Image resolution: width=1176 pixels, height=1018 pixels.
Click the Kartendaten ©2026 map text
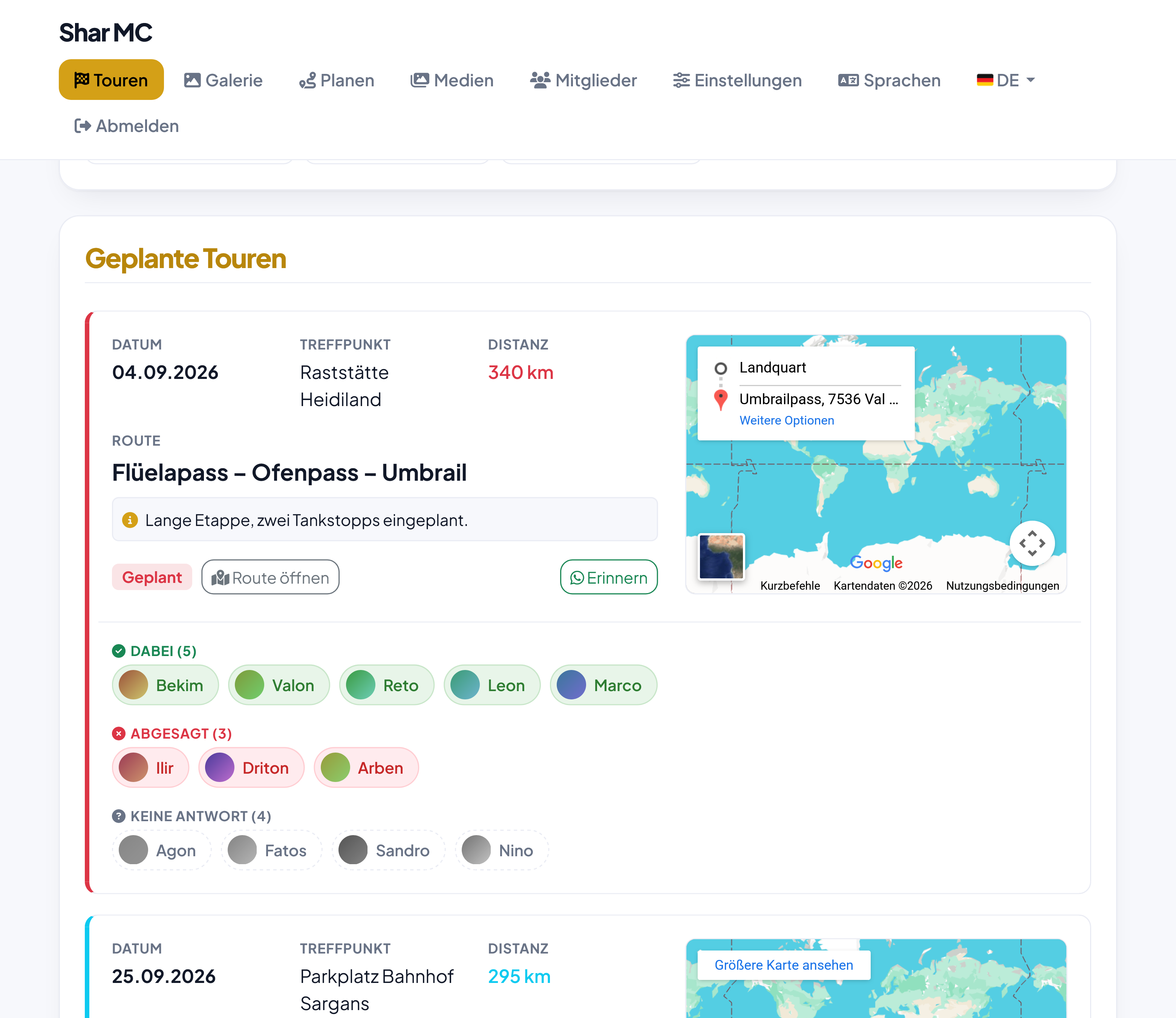(883, 586)
